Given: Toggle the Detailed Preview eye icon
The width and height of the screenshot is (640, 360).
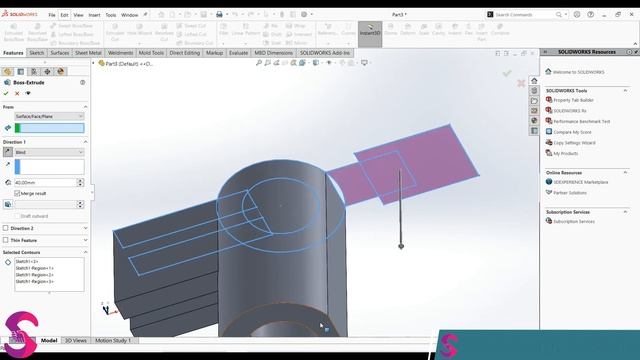Looking at the screenshot, I should [28, 93].
